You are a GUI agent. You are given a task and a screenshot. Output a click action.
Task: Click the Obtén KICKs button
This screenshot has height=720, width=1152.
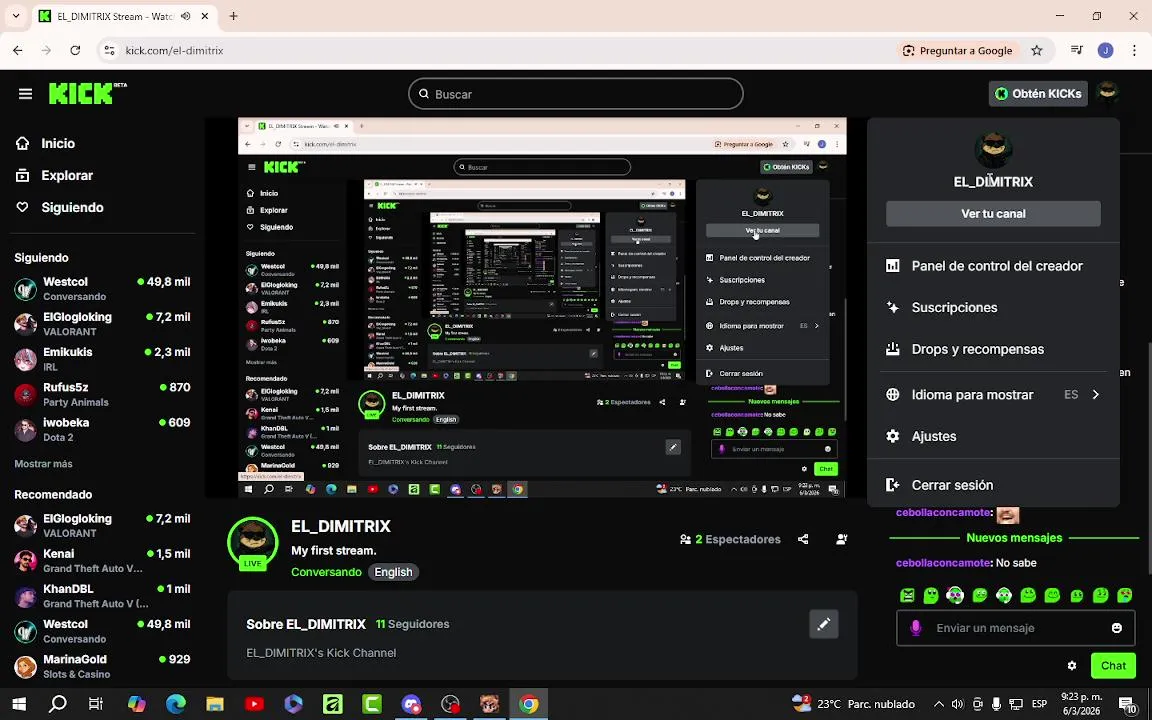(x=1037, y=93)
